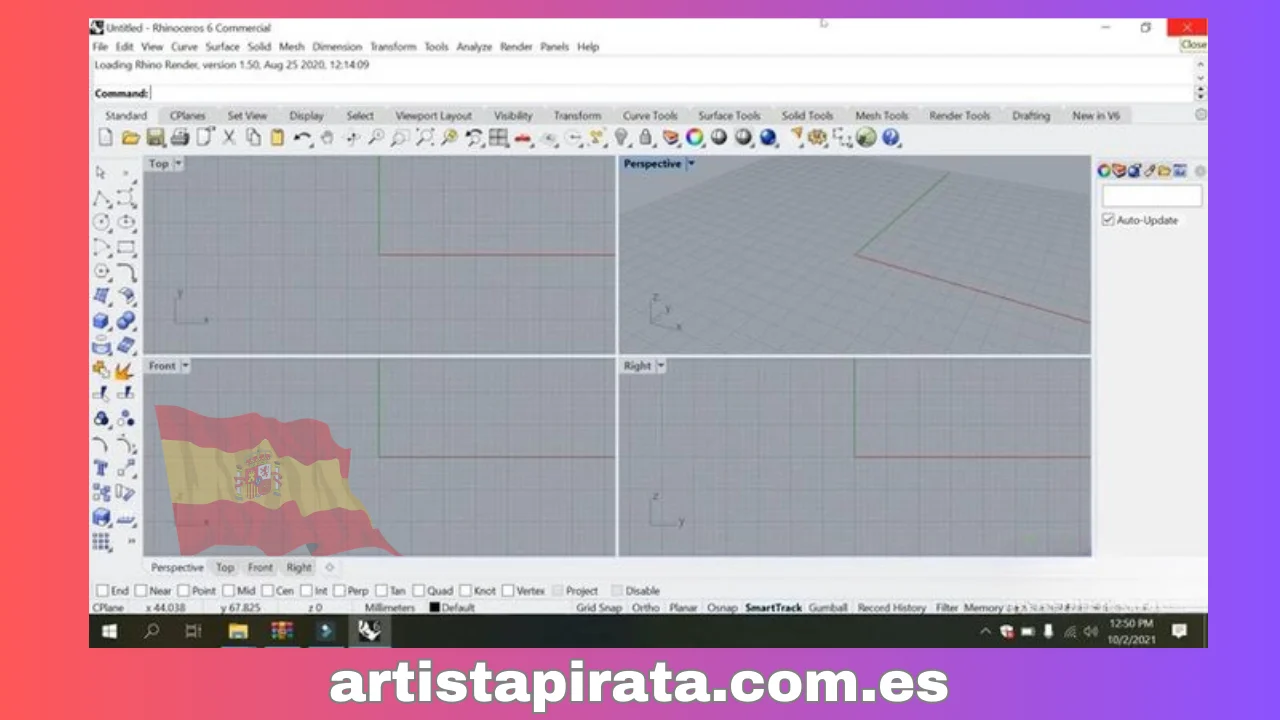This screenshot has height=720, width=1280.
Task: Enable the Int osnap checkbox
Action: click(x=306, y=591)
